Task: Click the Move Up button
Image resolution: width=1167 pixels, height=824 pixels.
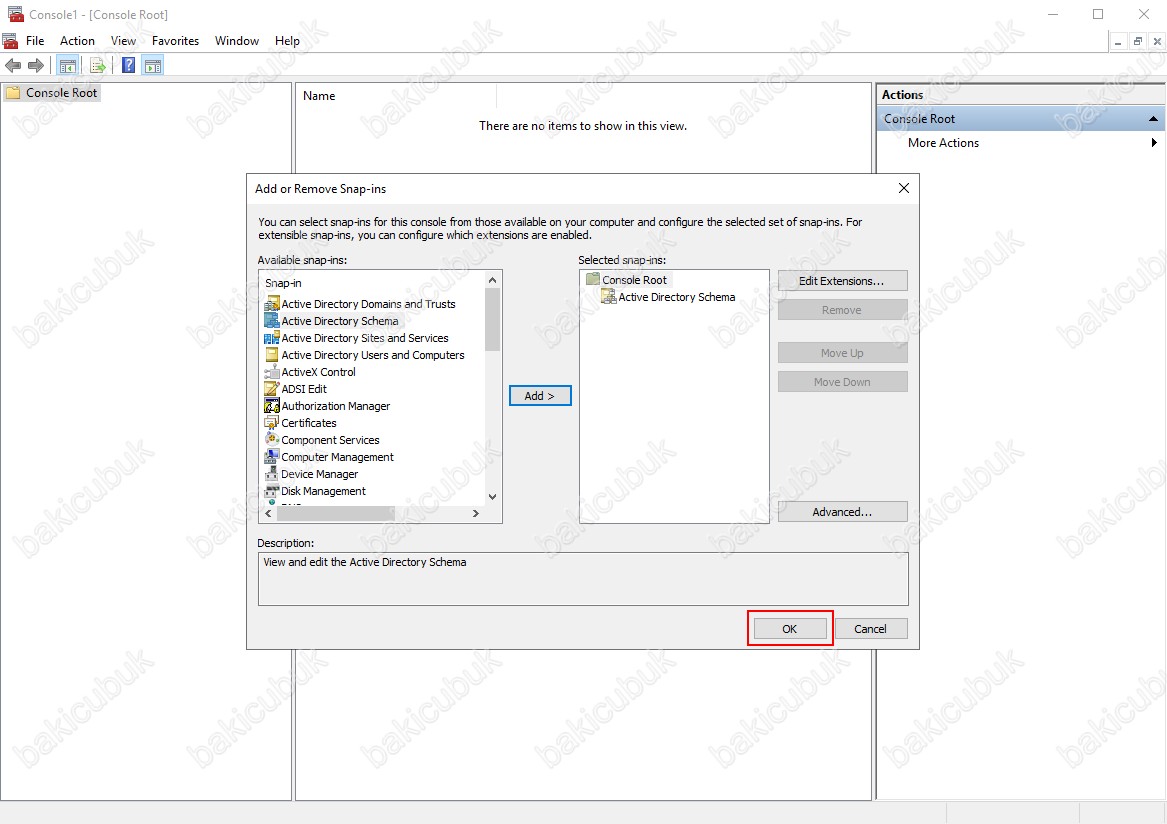Action: pyautogui.click(x=843, y=353)
